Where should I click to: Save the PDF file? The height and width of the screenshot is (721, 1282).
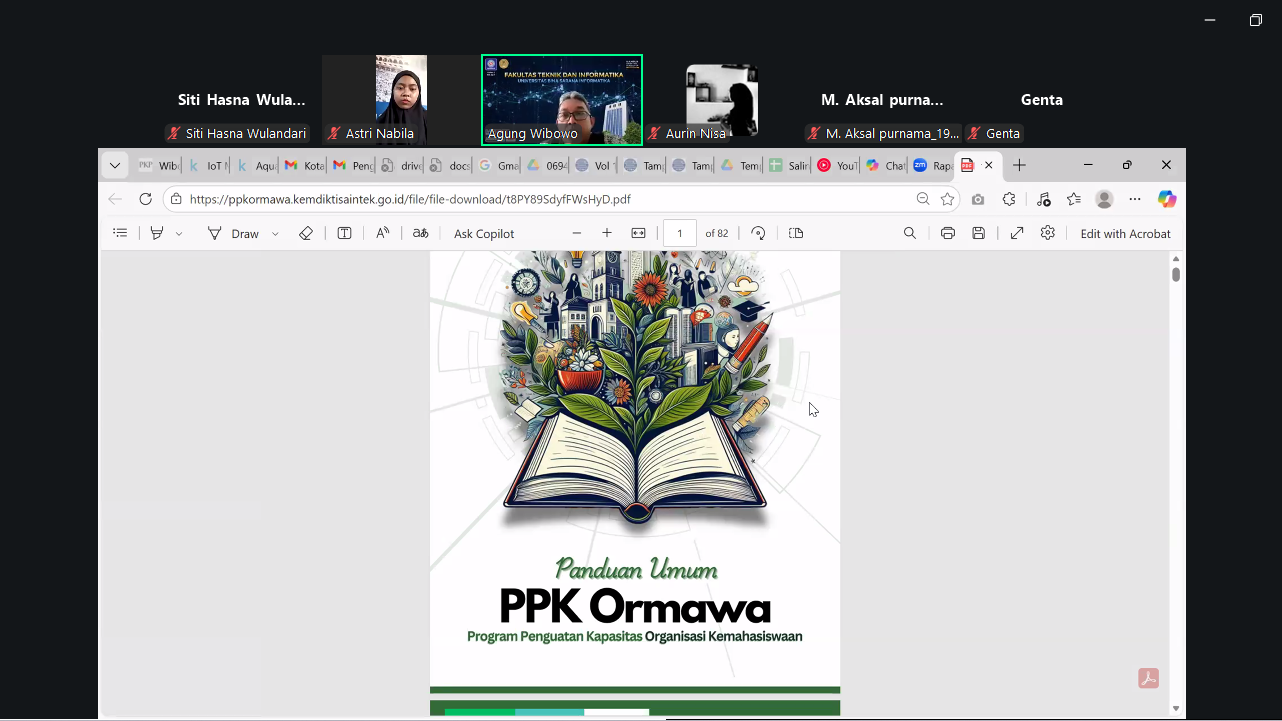tap(978, 233)
